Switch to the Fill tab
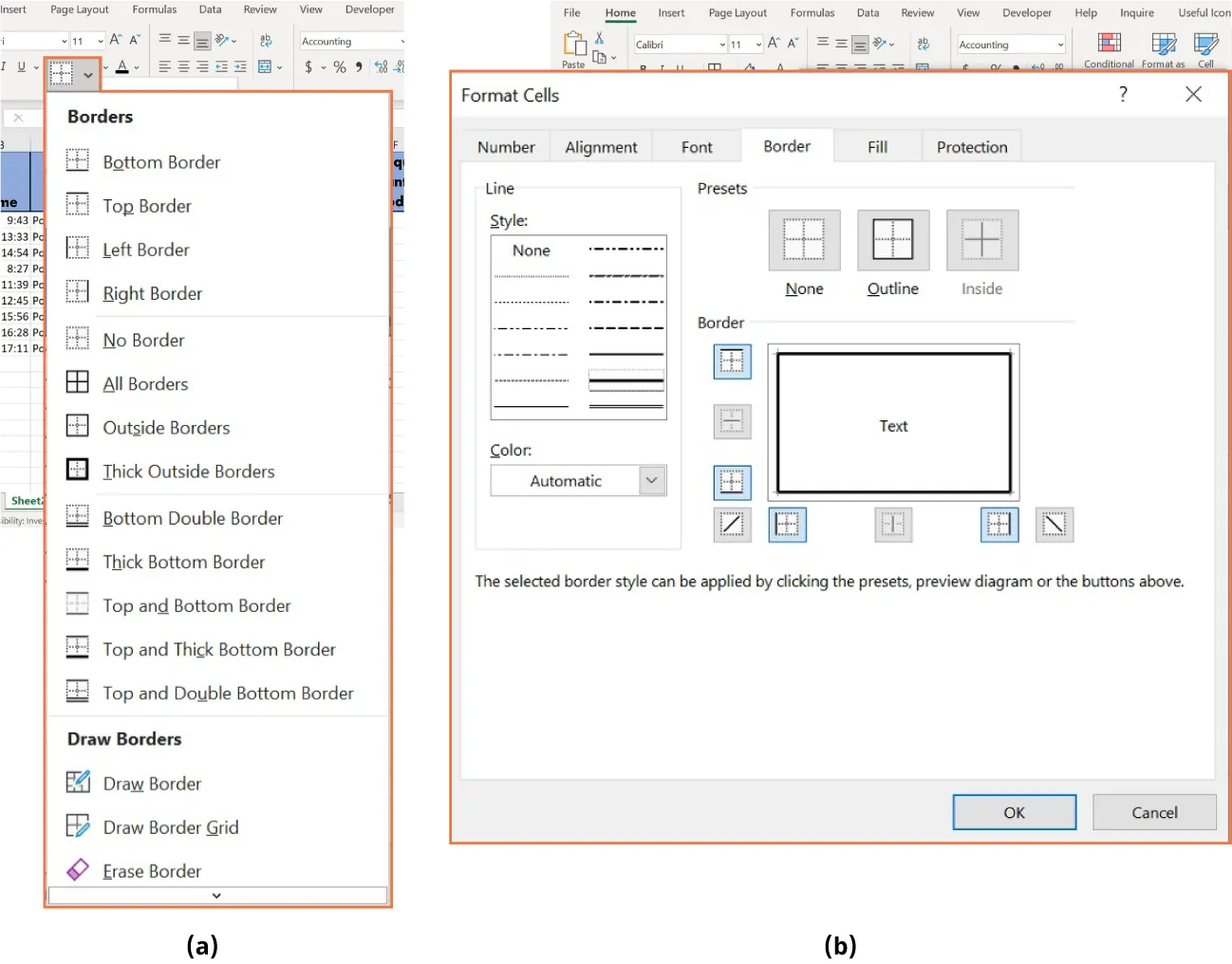The width and height of the screenshot is (1232, 964). (876, 146)
